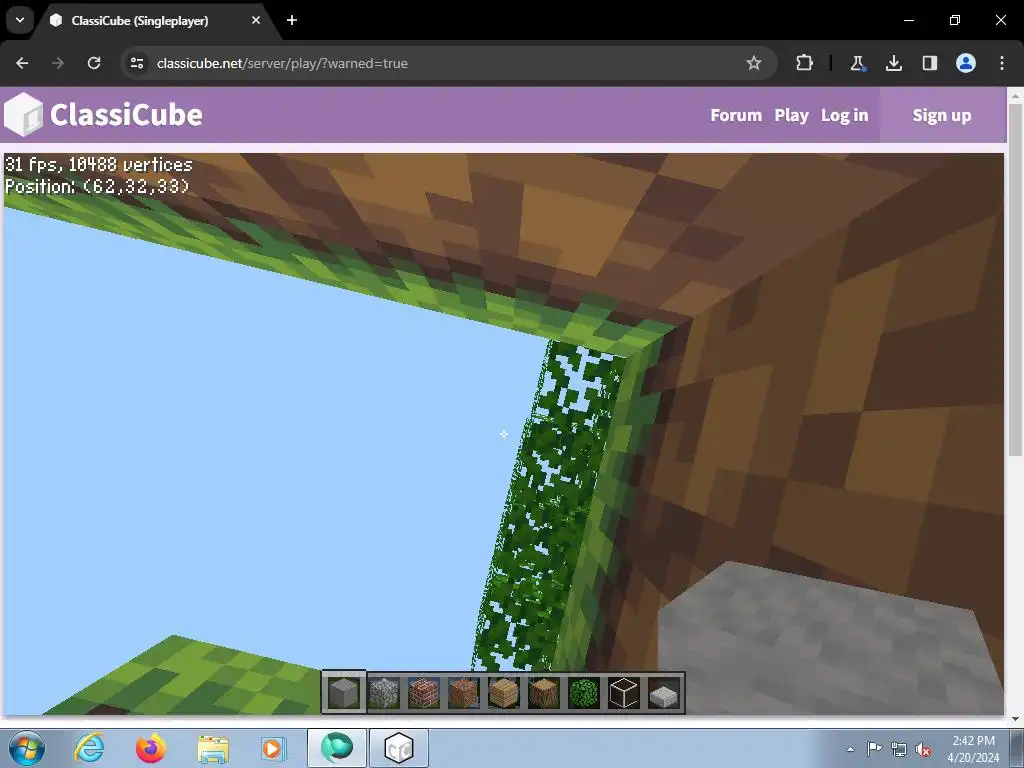The height and width of the screenshot is (768, 1024).
Task: Open network tray icon
Action: coord(899,749)
